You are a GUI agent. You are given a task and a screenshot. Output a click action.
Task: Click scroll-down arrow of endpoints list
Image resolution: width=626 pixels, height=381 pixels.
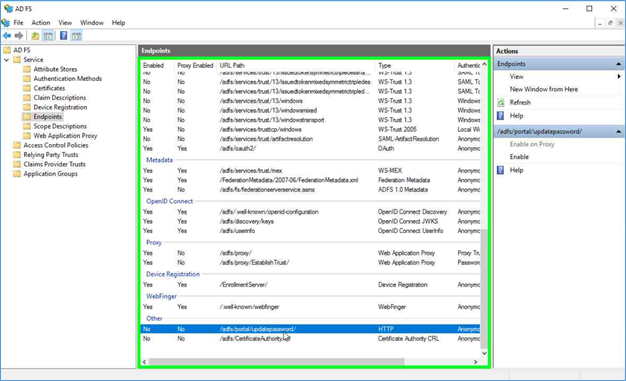pyautogui.click(x=484, y=353)
